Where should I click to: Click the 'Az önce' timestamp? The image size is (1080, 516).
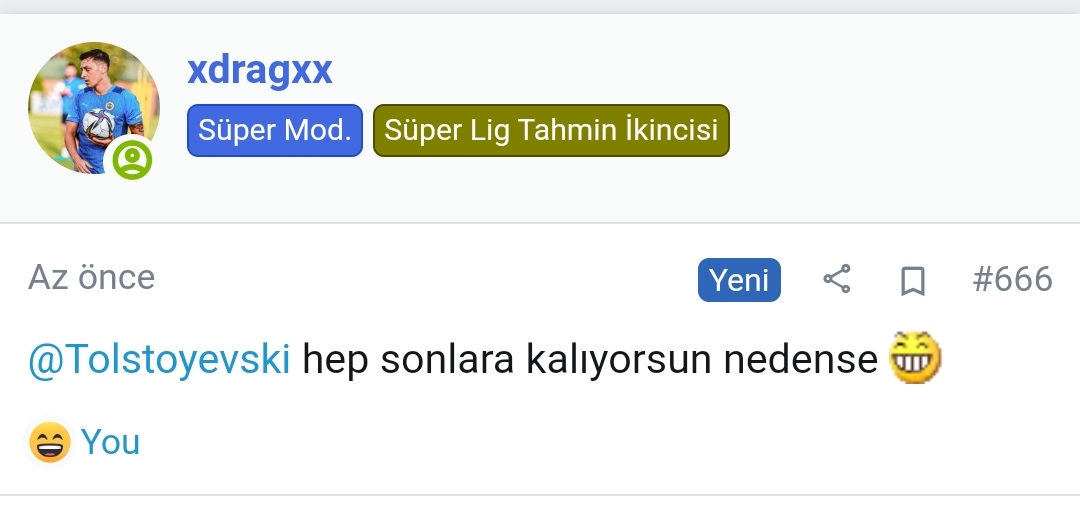(x=91, y=277)
